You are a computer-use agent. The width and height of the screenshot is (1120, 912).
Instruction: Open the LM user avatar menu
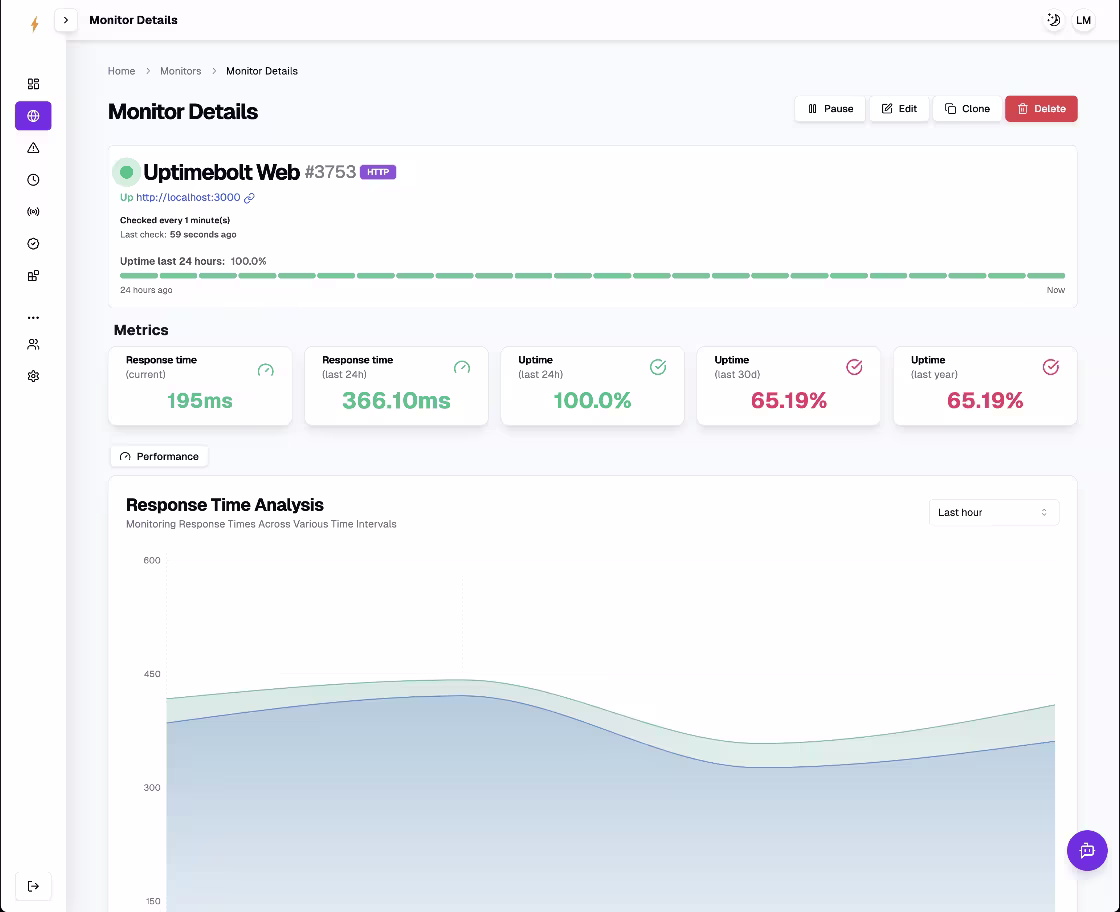point(1084,20)
